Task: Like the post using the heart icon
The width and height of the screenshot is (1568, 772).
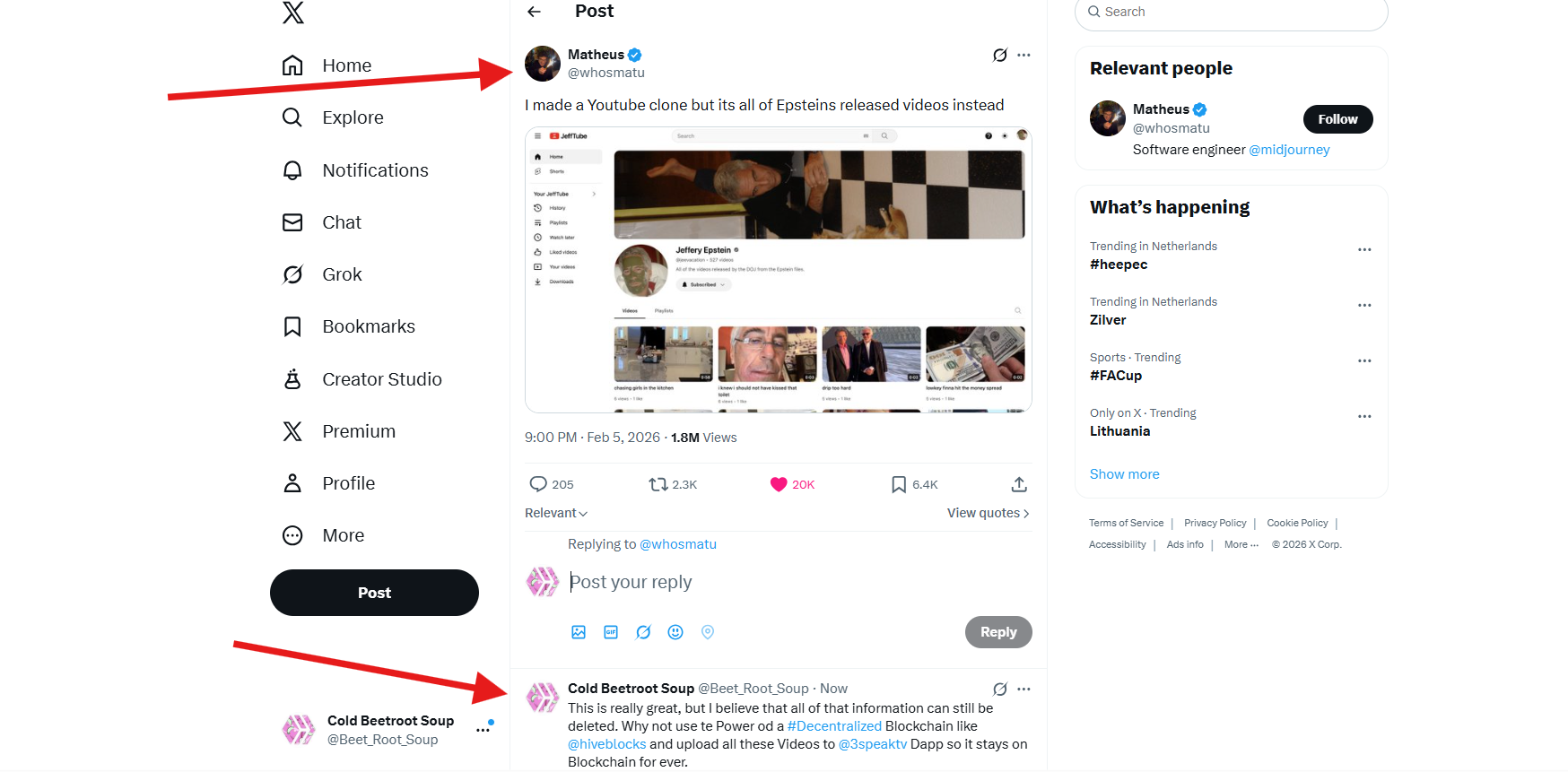Action: pyautogui.click(x=779, y=484)
